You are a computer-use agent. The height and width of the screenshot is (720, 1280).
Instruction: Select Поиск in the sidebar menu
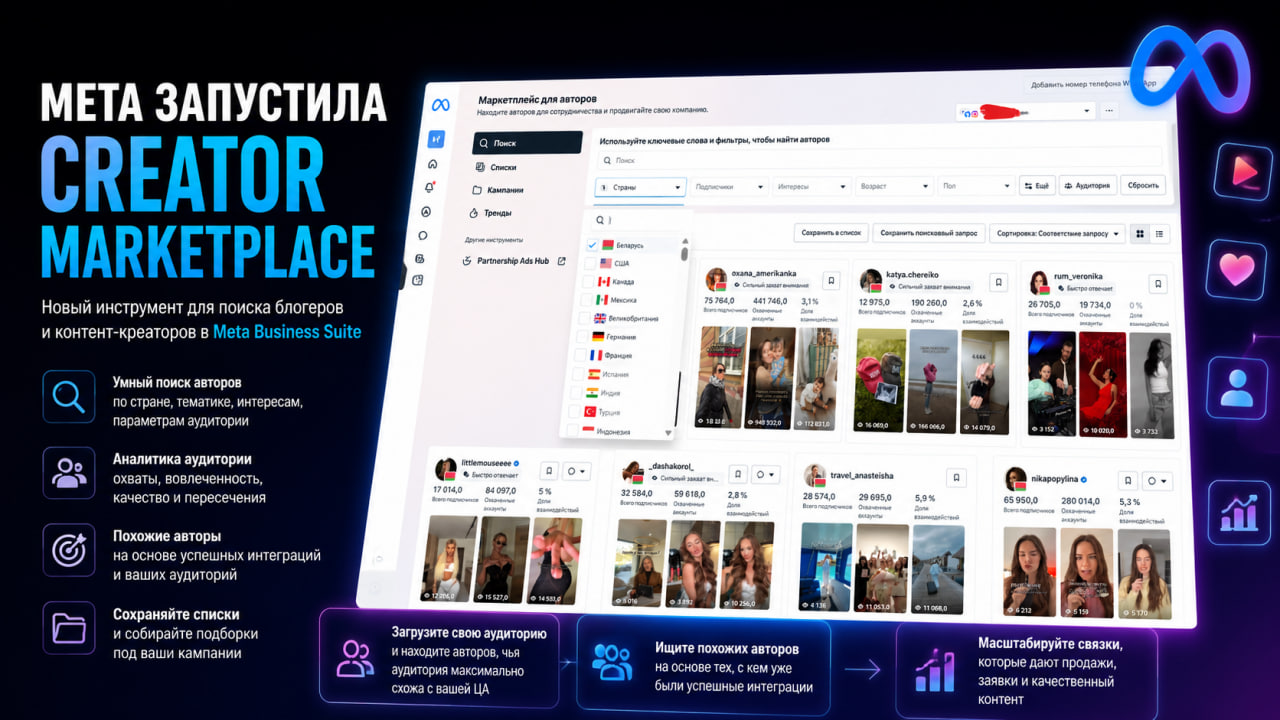coord(527,143)
